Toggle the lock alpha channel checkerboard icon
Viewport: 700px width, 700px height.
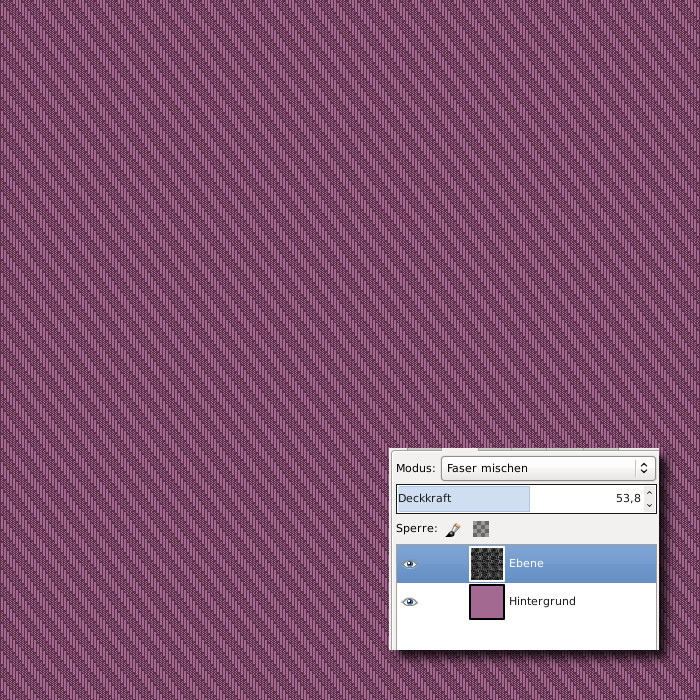pos(481,528)
